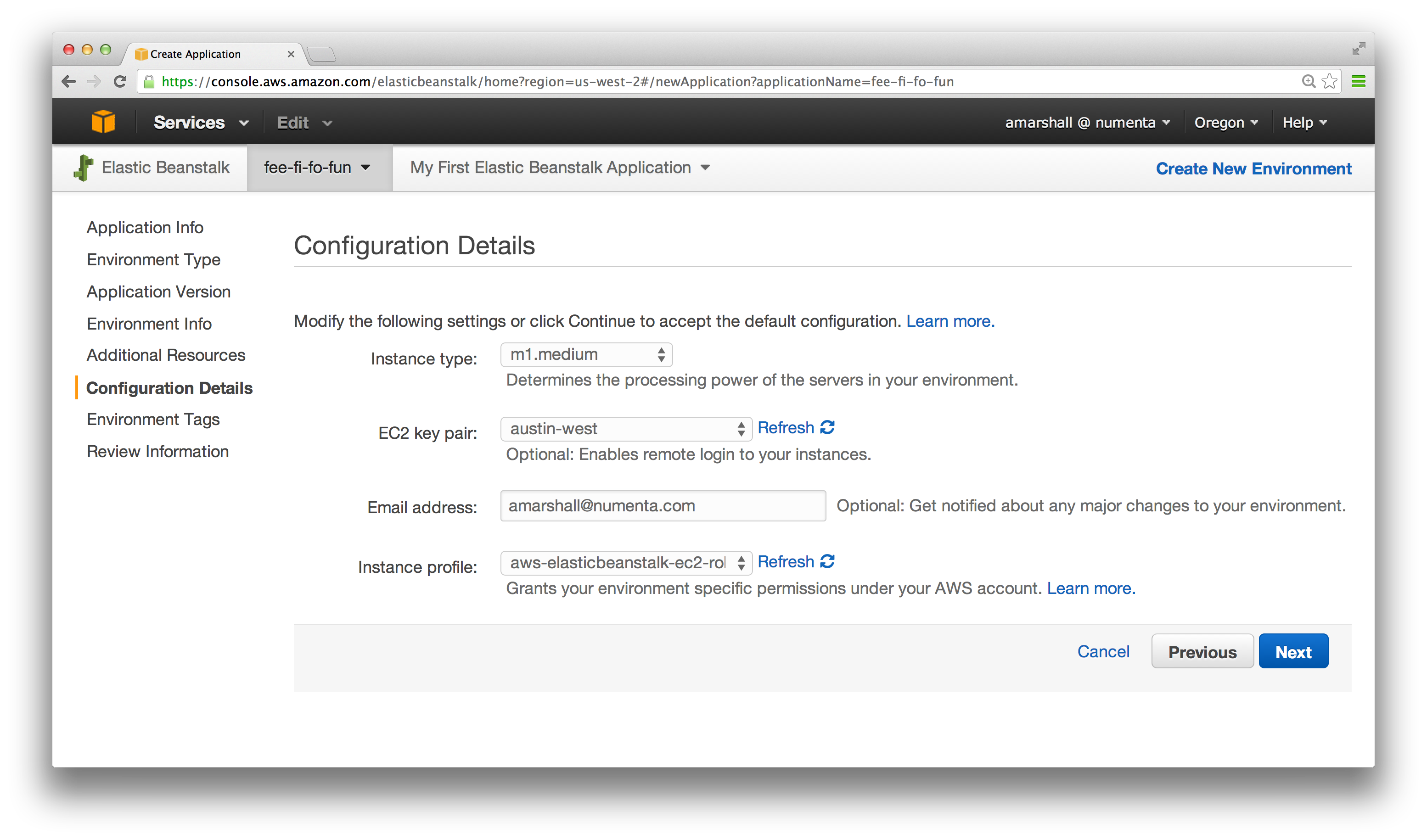Viewport: 1427px width, 840px height.
Task: Click into the Email address field
Action: click(x=663, y=506)
